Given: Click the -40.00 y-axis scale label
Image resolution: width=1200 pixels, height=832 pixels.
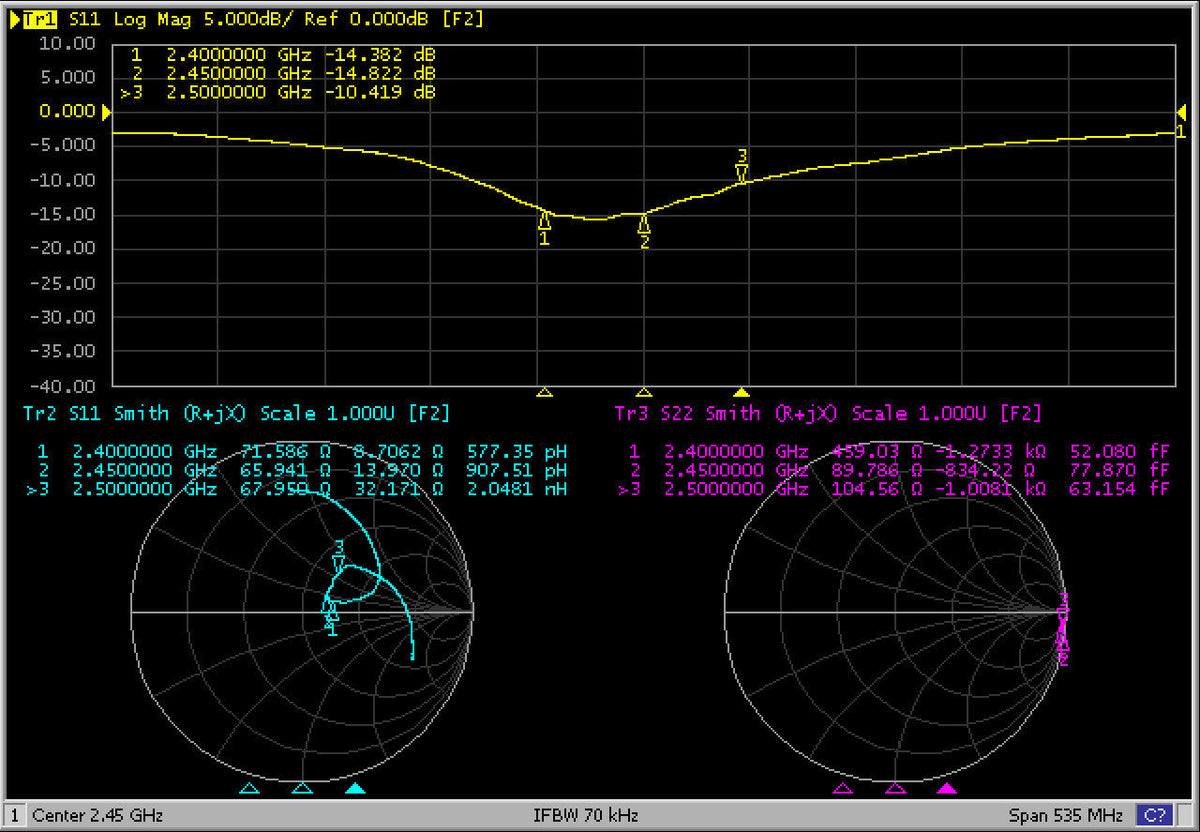Looking at the screenshot, I should coord(65,386).
